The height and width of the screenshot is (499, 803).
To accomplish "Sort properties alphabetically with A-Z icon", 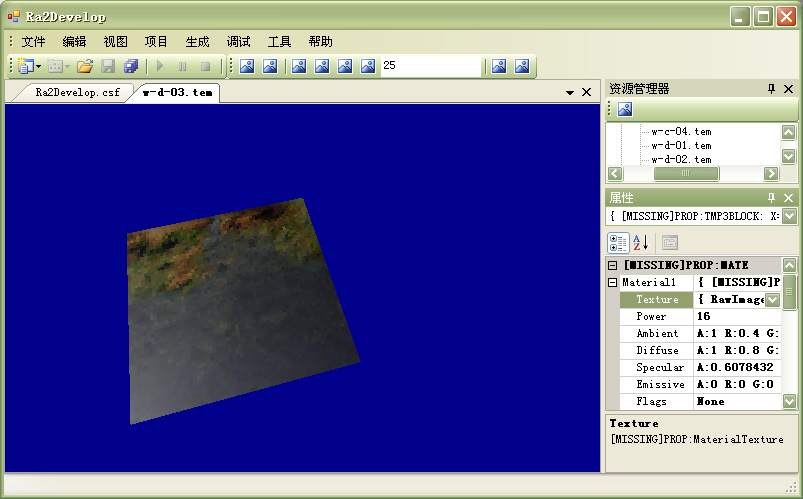I will pyautogui.click(x=641, y=242).
